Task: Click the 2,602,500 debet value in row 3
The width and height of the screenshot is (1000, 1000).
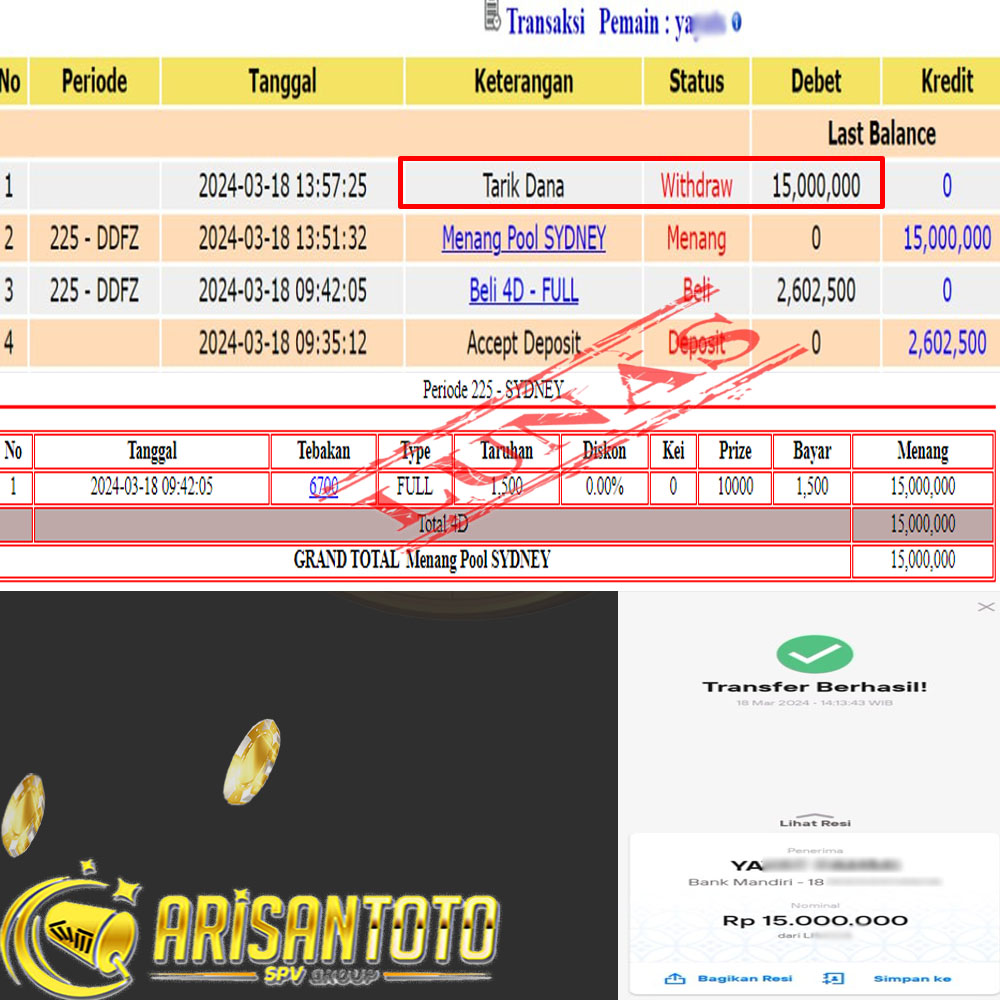Action: 816,291
